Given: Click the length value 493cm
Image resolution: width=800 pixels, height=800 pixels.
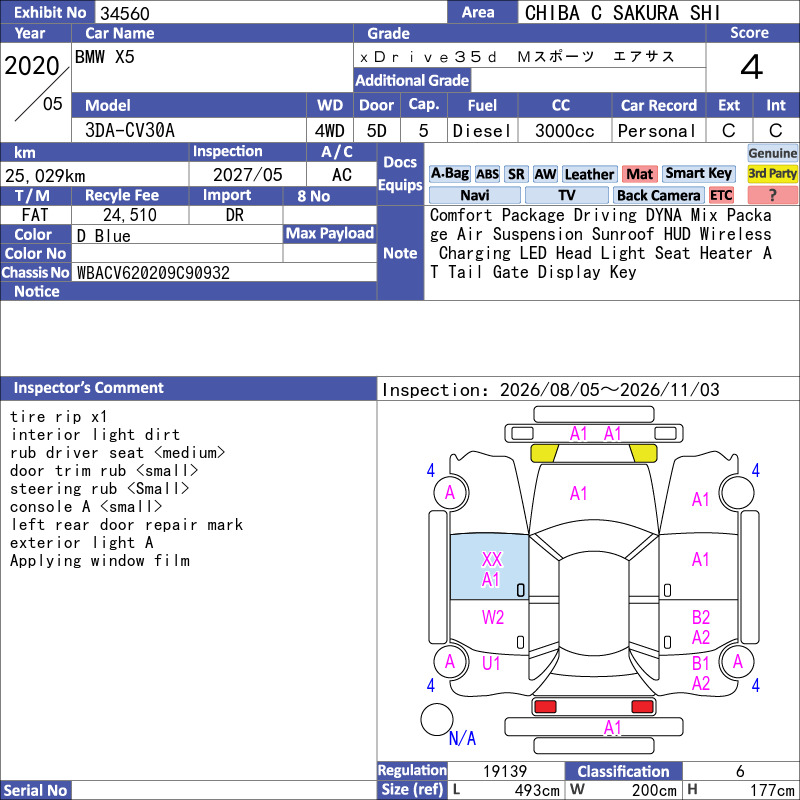Looking at the screenshot, I should [x=537, y=790].
